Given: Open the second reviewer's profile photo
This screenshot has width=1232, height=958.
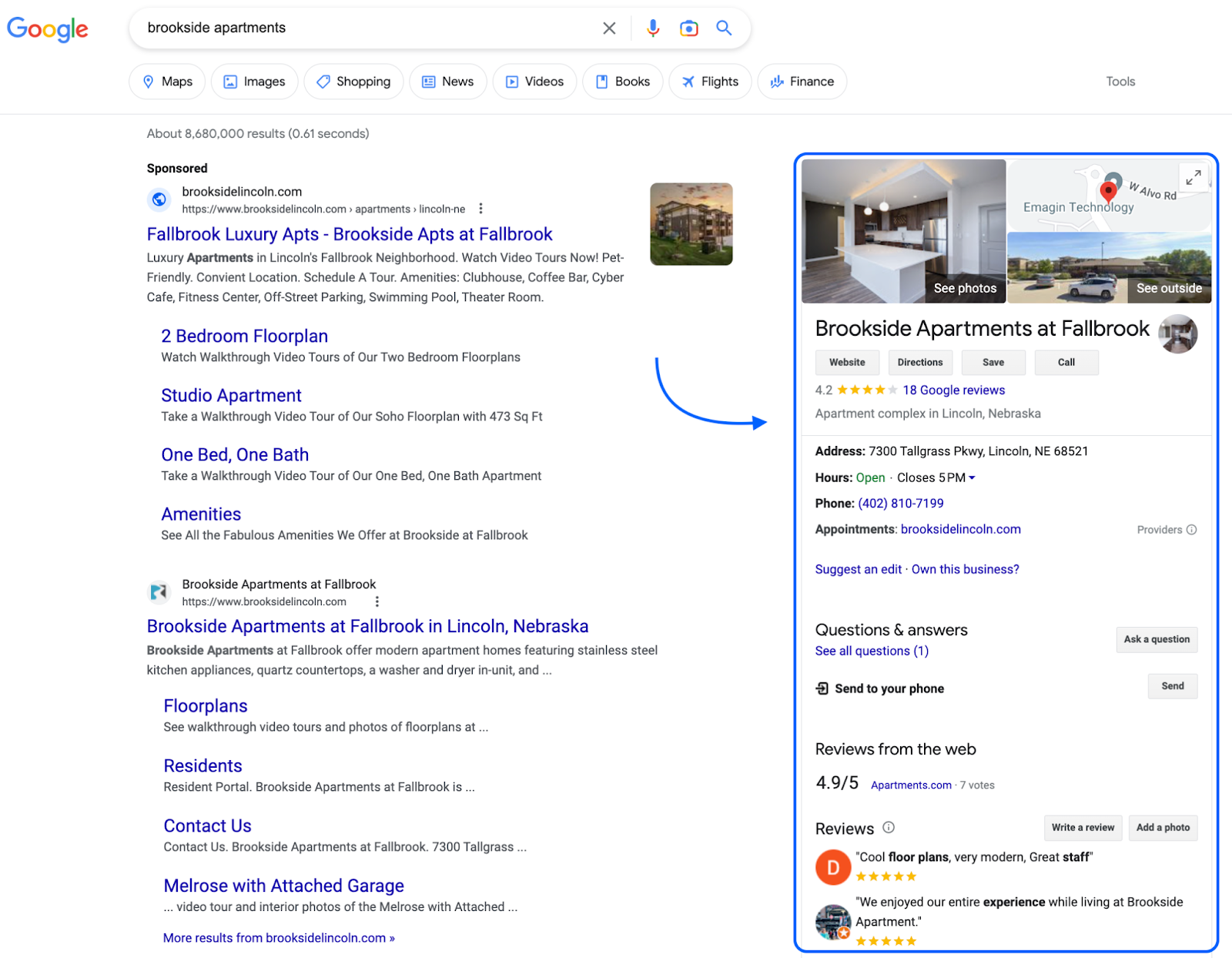Looking at the screenshot, I should click(x=833, y=922).
